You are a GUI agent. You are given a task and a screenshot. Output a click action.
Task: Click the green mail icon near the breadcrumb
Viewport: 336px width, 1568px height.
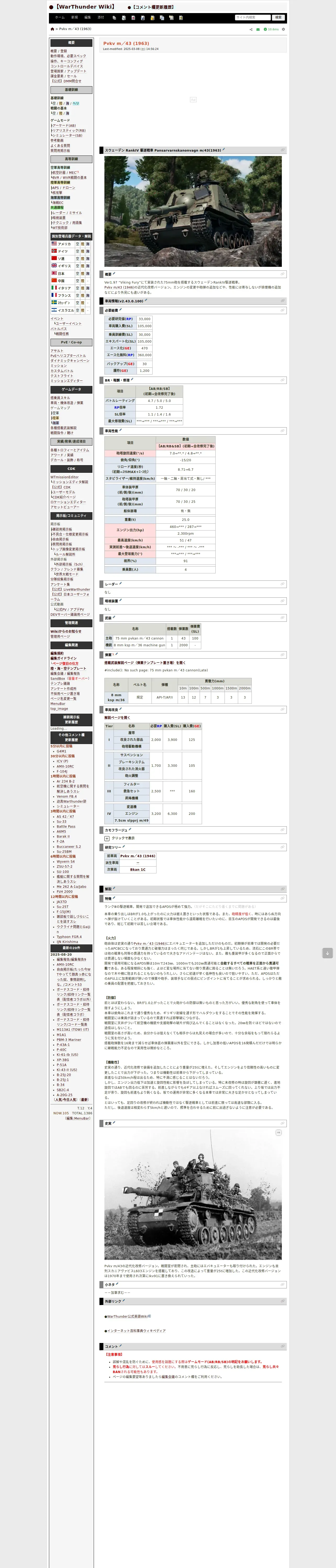[258, 29]
